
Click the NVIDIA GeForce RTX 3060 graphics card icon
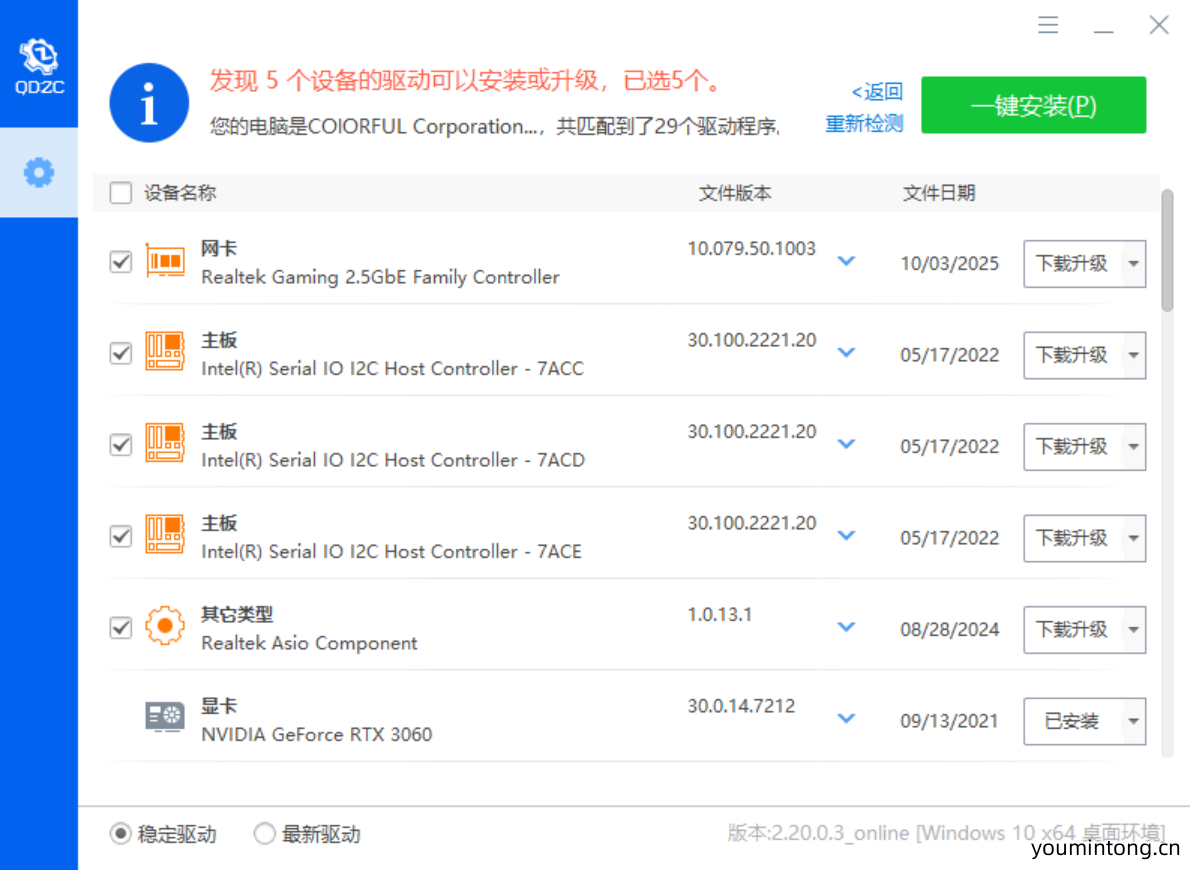point(165,718)
